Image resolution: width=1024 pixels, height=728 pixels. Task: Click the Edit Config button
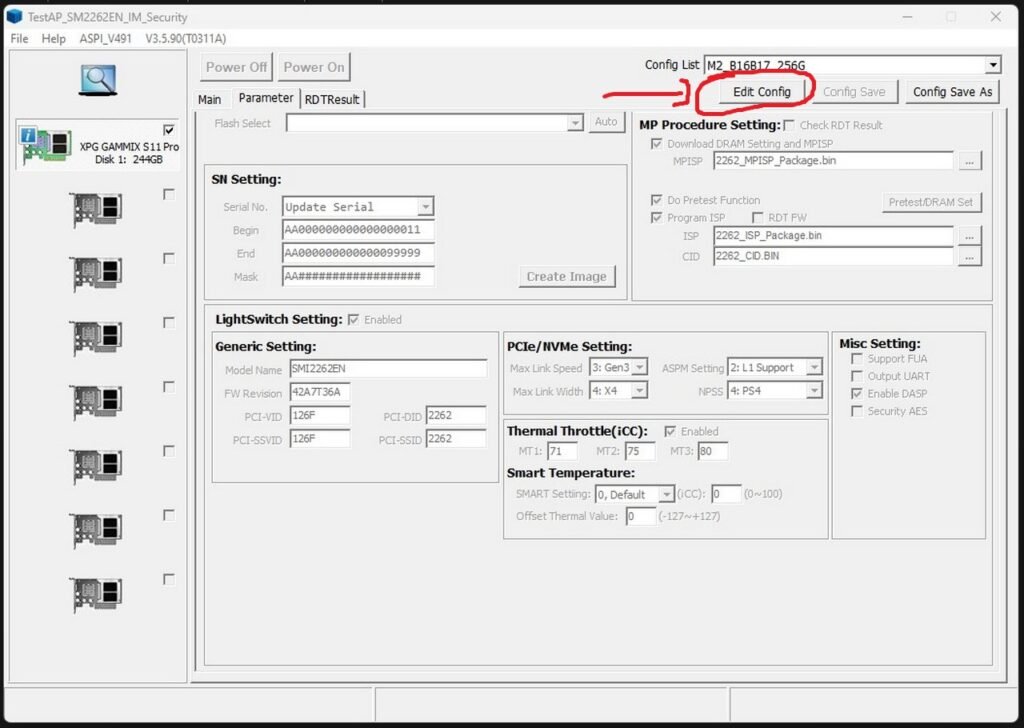(760, 91)
